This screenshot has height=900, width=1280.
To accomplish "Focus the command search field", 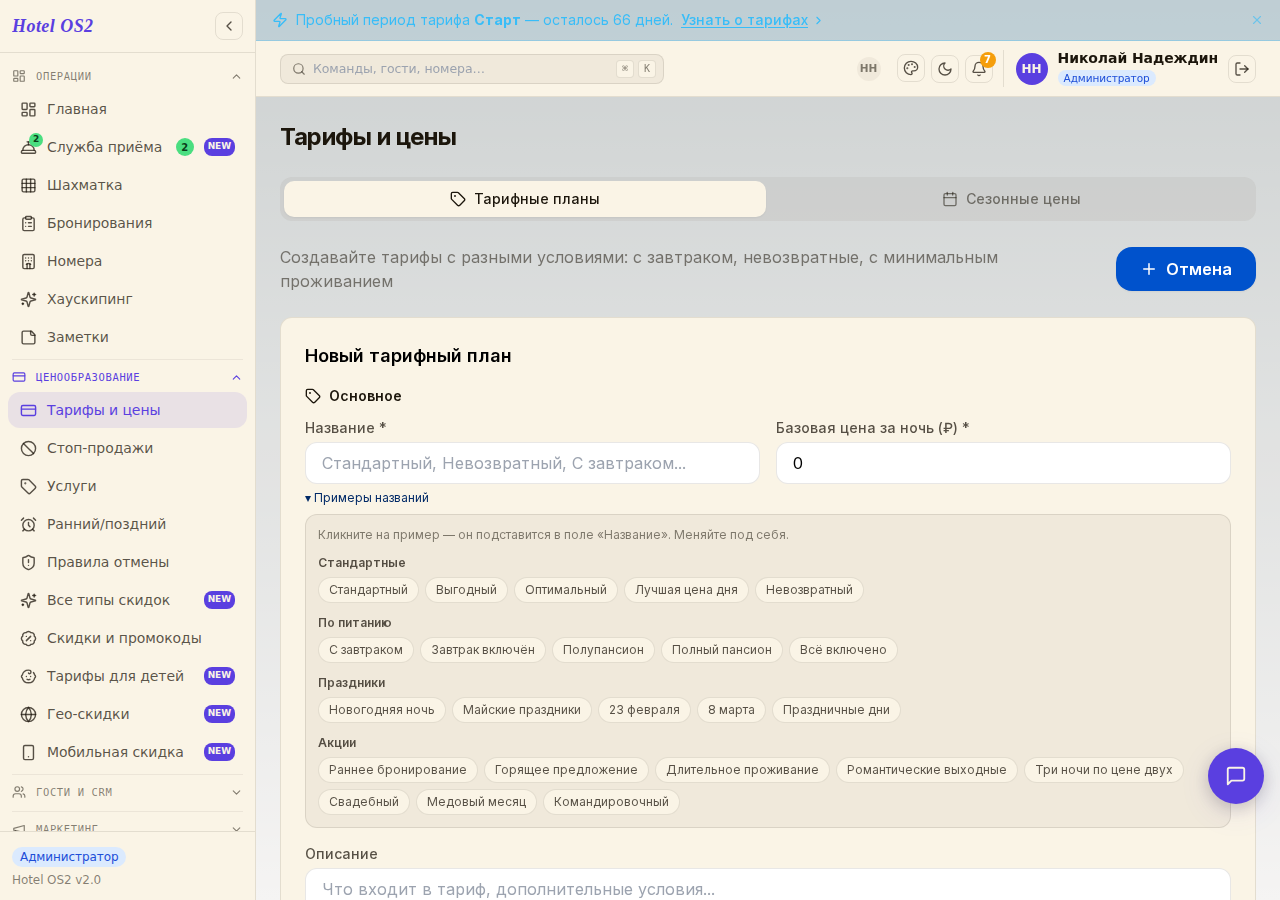I will (472, 69).
